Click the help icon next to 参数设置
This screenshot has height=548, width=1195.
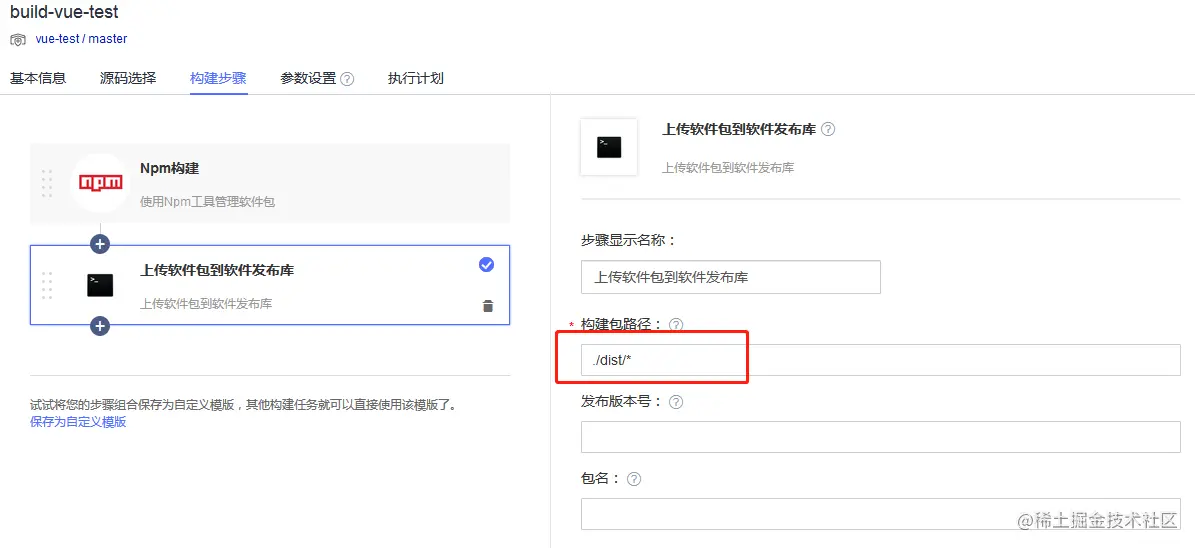(347, 79)
